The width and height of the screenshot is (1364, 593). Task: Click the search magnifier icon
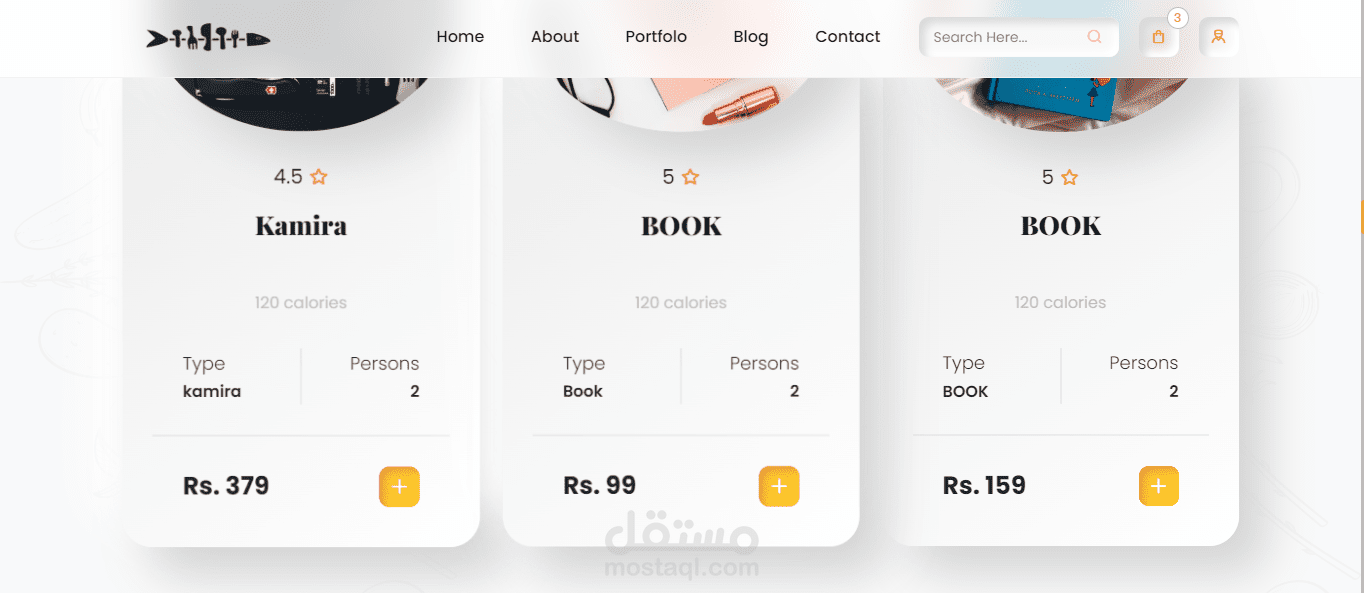tap(1094, 37)
